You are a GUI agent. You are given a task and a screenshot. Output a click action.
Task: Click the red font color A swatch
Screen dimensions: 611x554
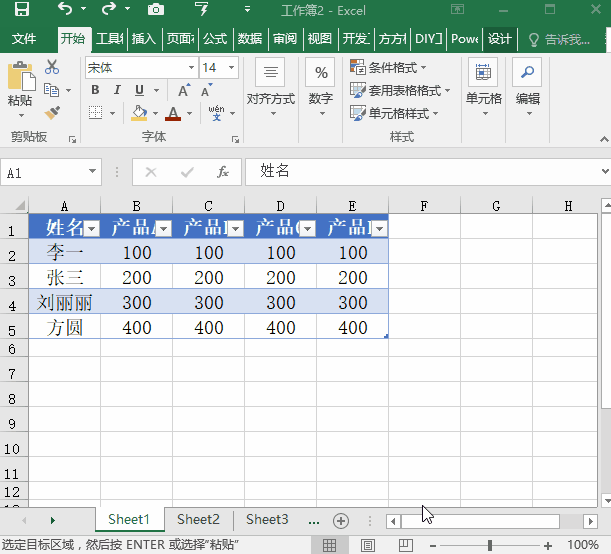pyautogui.click(x=173, y=113)
